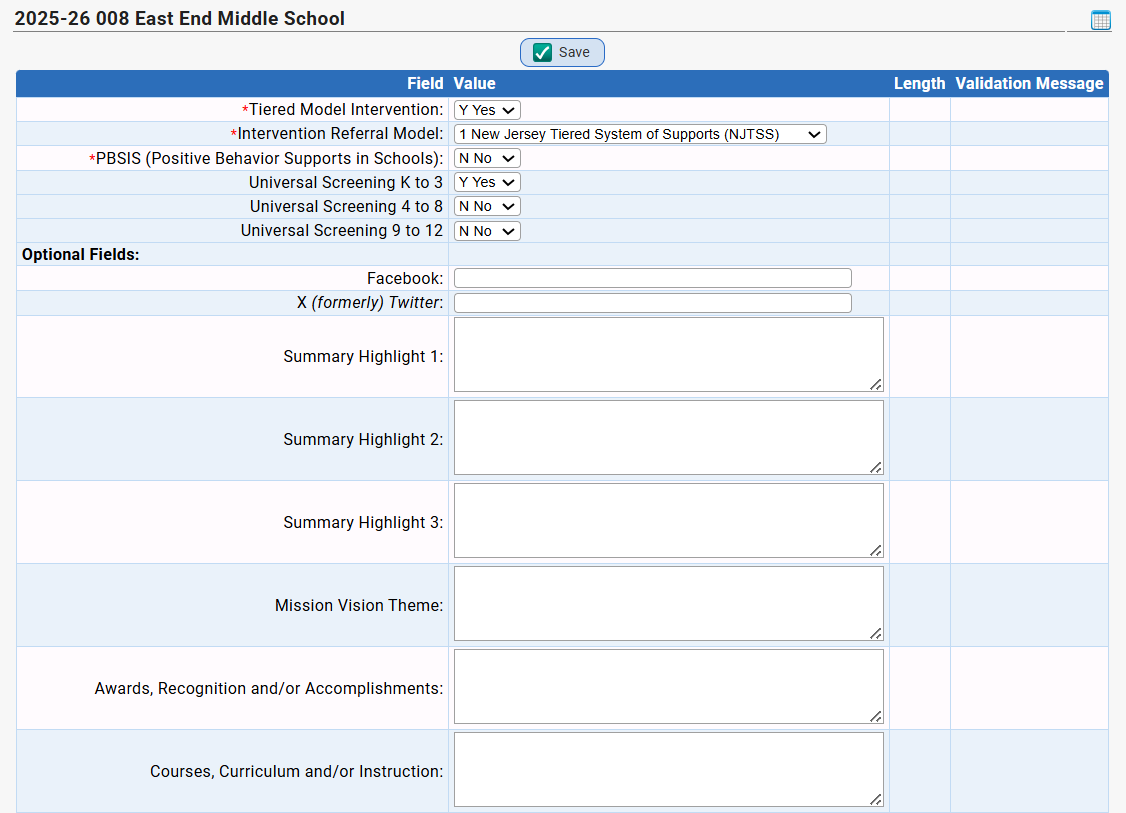Click the 'Optional Fields:' label
This screenshot has height=813, width=1126.
(x=80, y=254)
